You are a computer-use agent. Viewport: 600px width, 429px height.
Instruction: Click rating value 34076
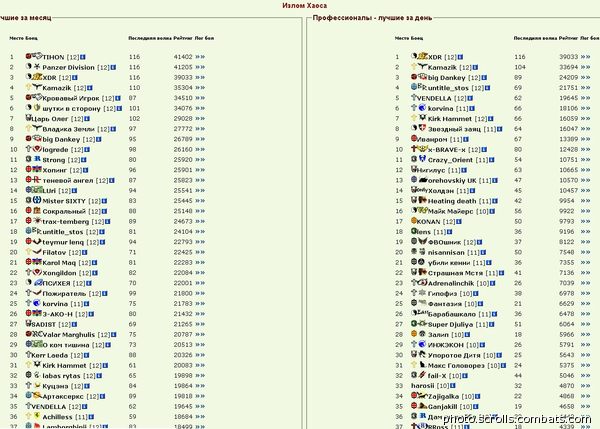tap(183, 108)
